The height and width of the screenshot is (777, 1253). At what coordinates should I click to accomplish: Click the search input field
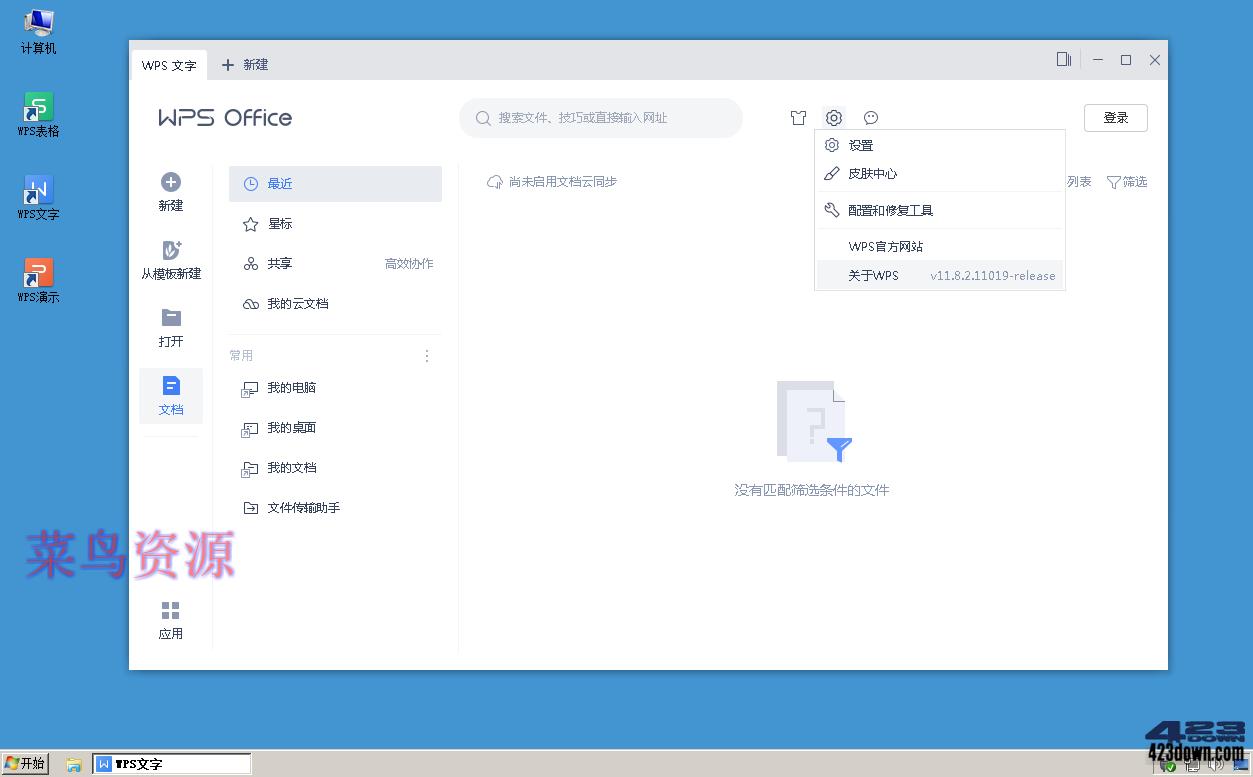600,117
